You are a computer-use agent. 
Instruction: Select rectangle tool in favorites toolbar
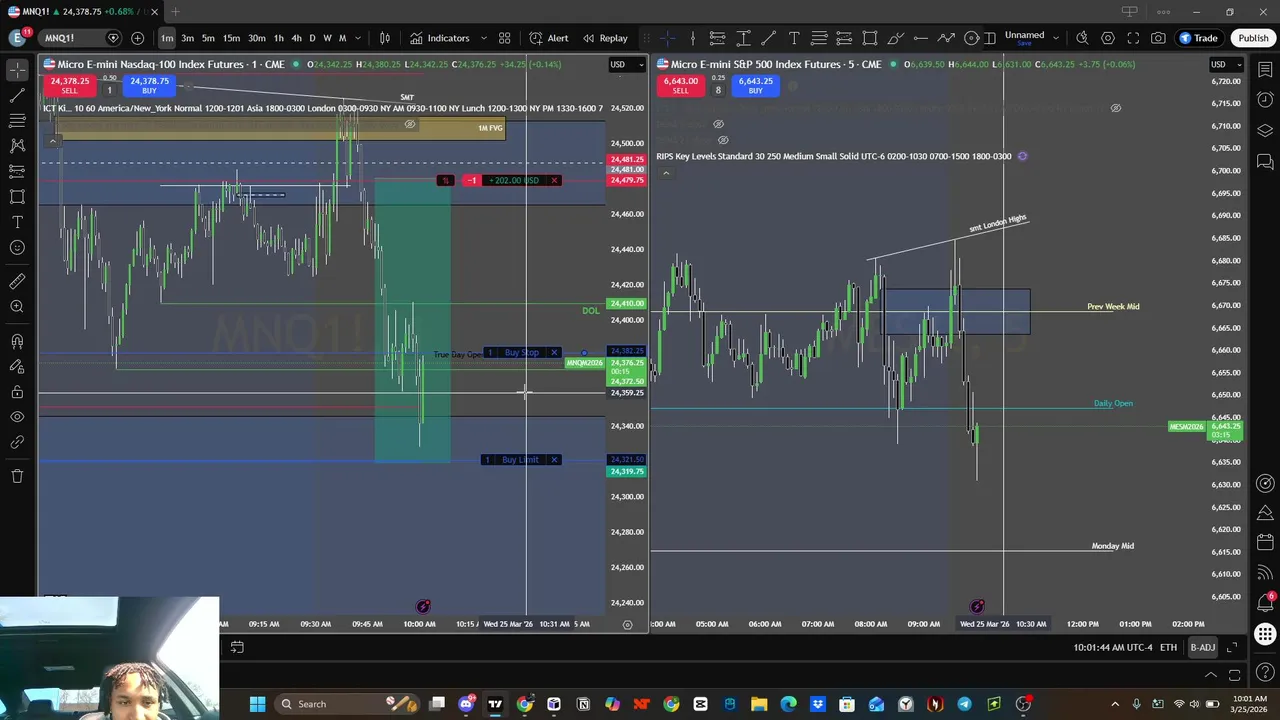[x=870, y=38]
